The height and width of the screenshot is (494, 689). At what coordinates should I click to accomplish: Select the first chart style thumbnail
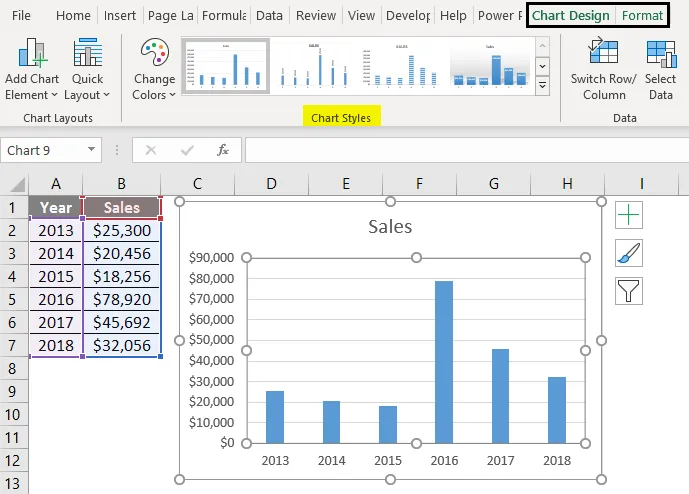(225, 67)
